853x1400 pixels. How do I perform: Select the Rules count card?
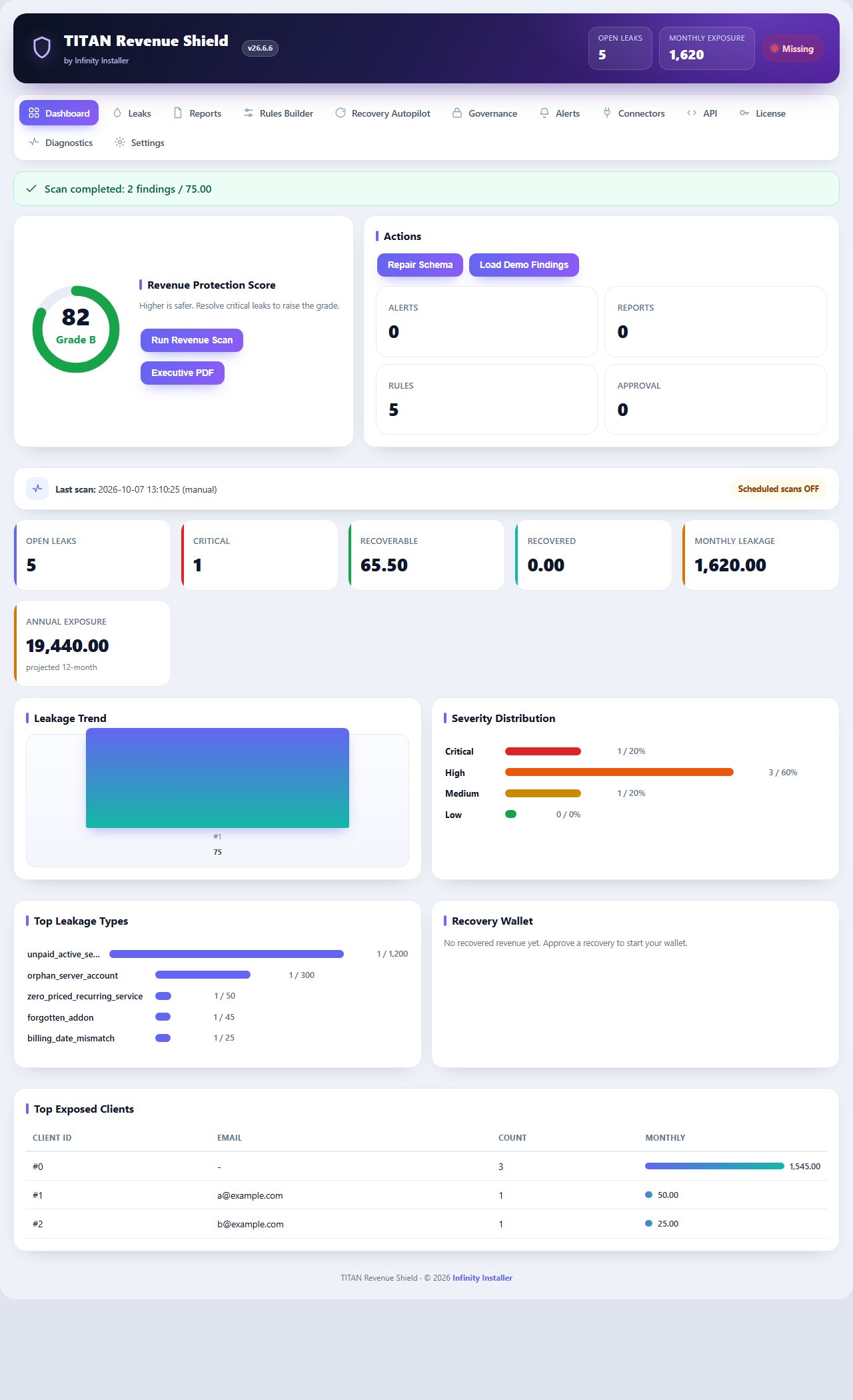pos(486,399)
